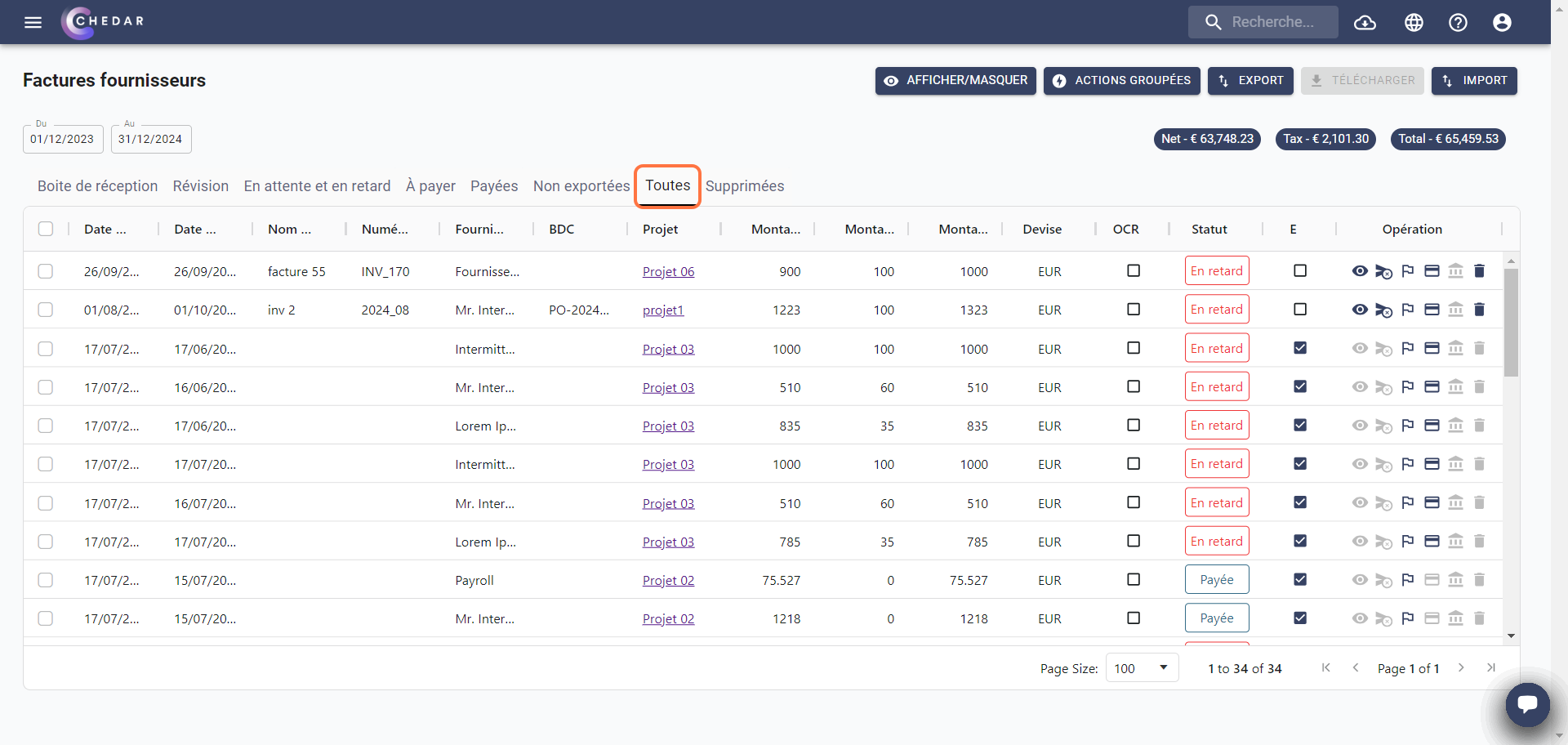Go to the first page arrow
Viewport: 1568px width, 745px height.
(x=1326, y=668)
